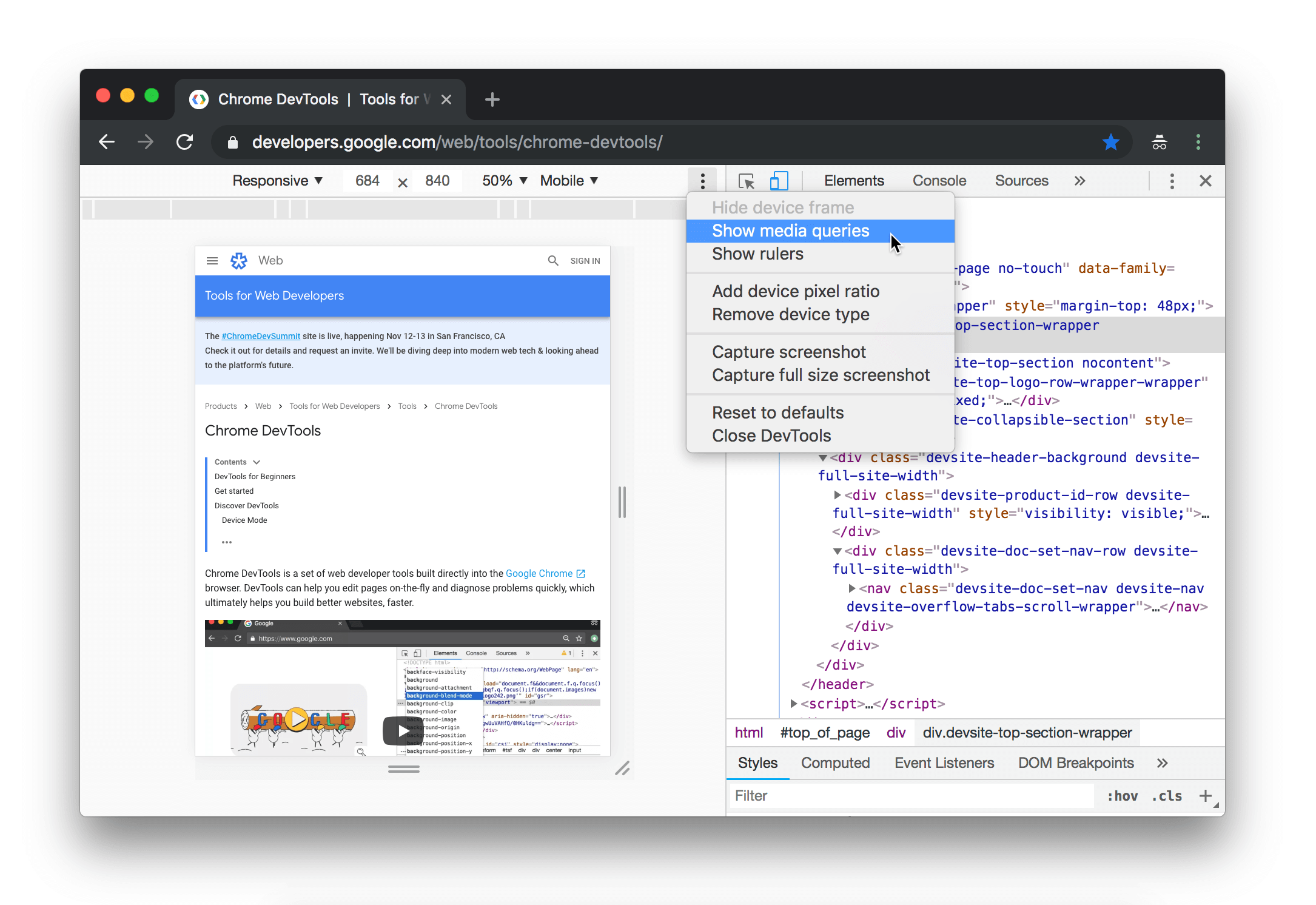Collapse the devsite-header-background div node
1316x905 pixels.
(x=823, y=458)
